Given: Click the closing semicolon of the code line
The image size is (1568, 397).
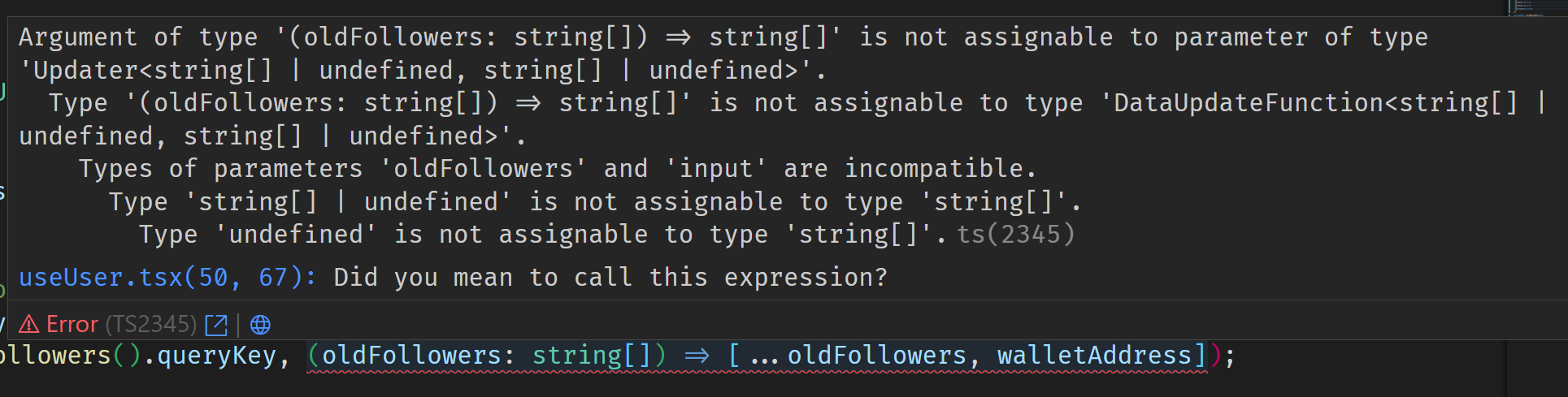Looking at the screenshot, I should pos(1230,356).
